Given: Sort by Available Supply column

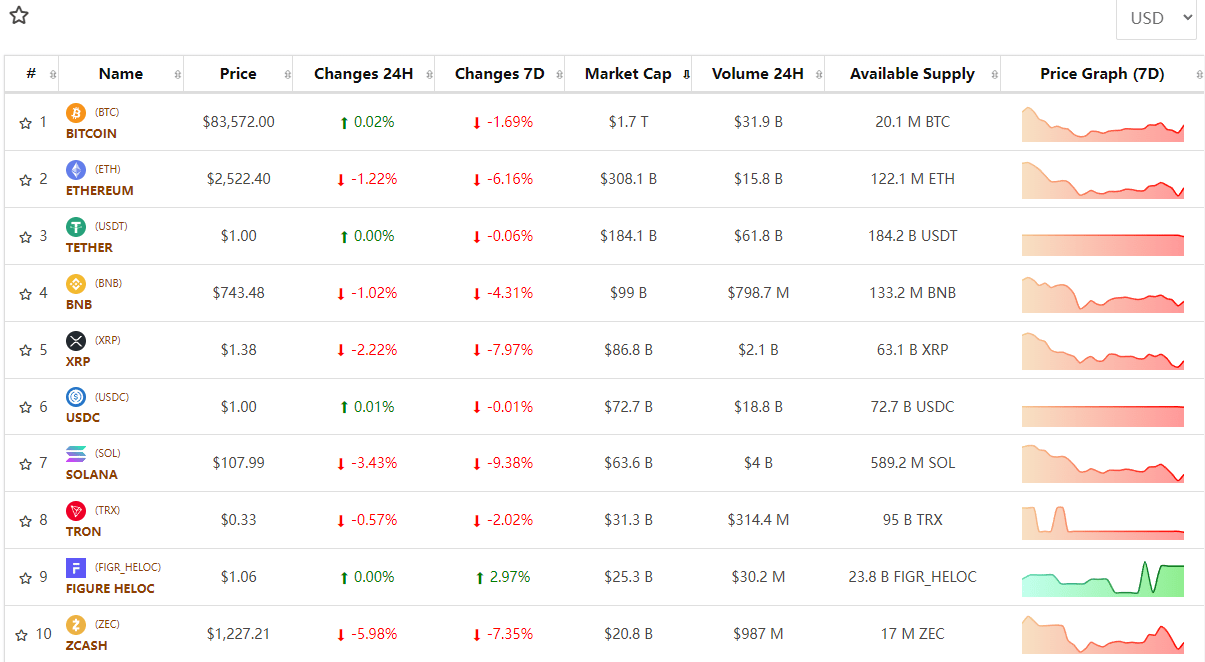Looking at the screenshot, I should tap(912, 74).
